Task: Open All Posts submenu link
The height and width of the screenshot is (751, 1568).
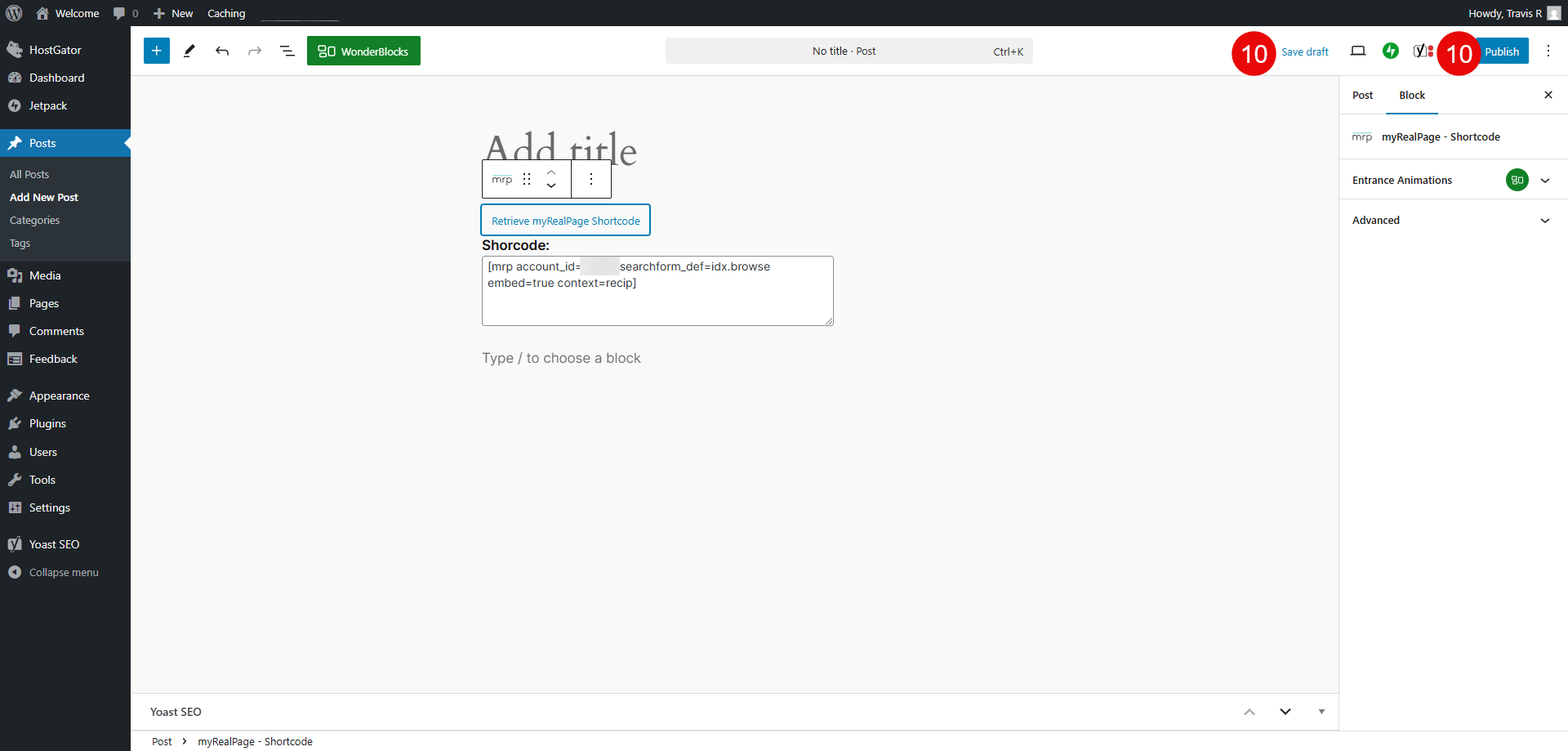Action: point(29,174)
